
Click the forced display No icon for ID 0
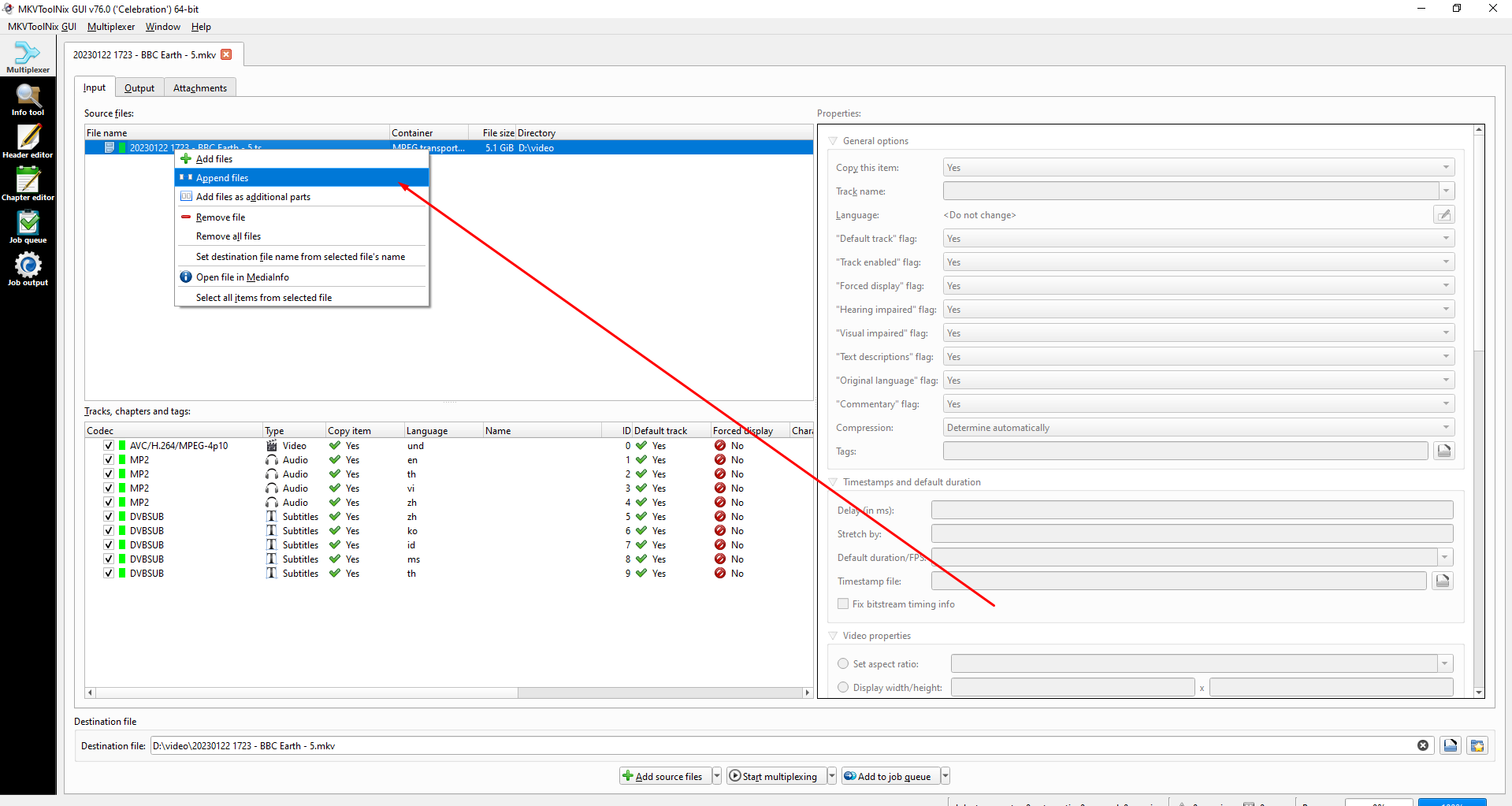(x=720, y=446)
